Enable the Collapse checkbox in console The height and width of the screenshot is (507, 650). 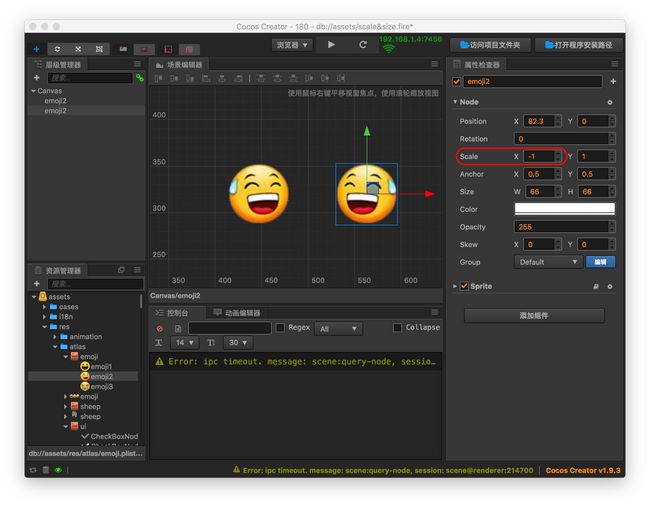coord(397,327)
